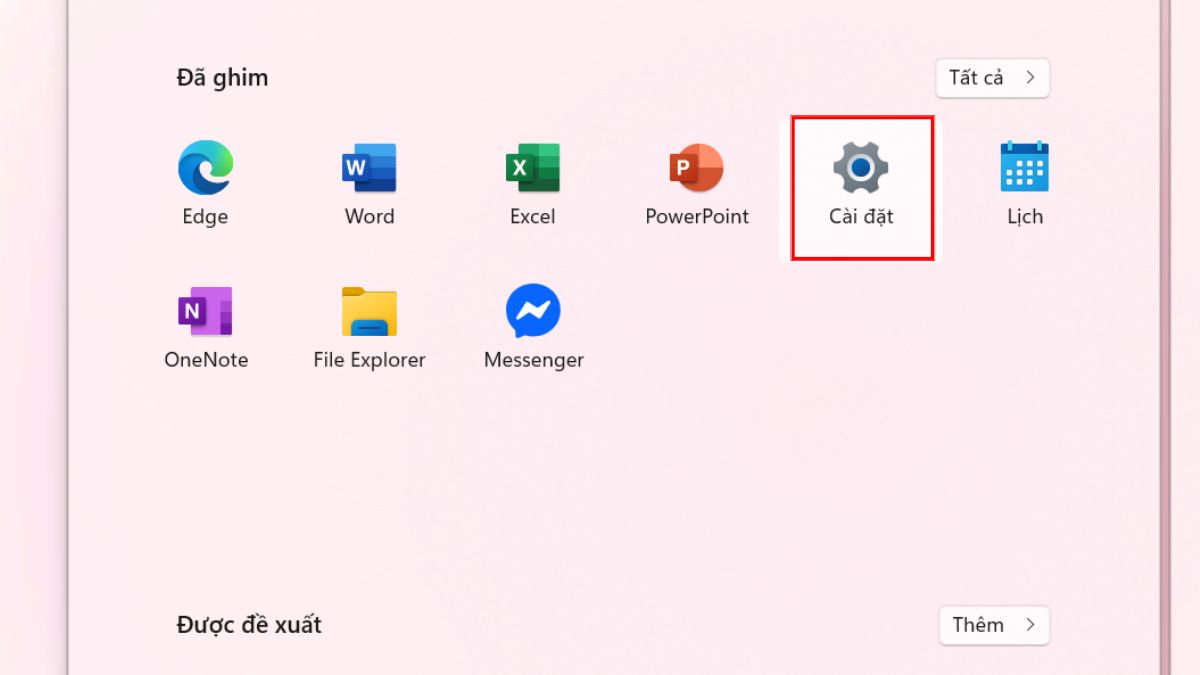This screenshot has width=1200, height=675.
Task: Click the Tất cả button
Action: (x=992, y=78)
